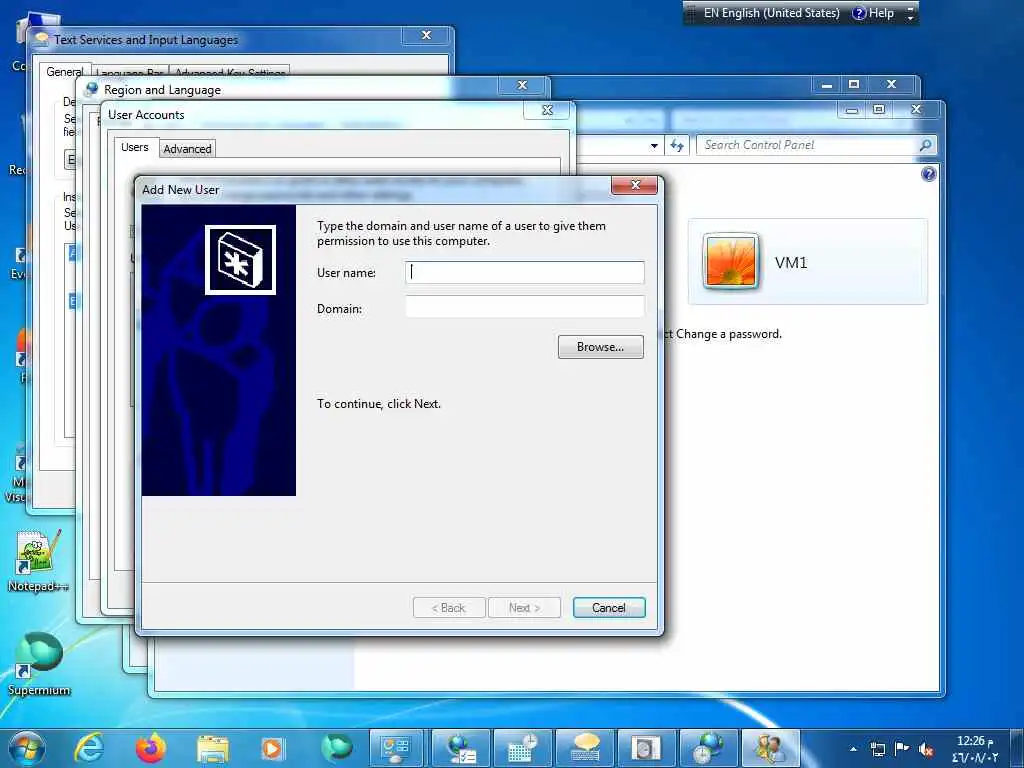
Task: Click the blue help icon in Control Panel
Action: (x=928, y=174)
